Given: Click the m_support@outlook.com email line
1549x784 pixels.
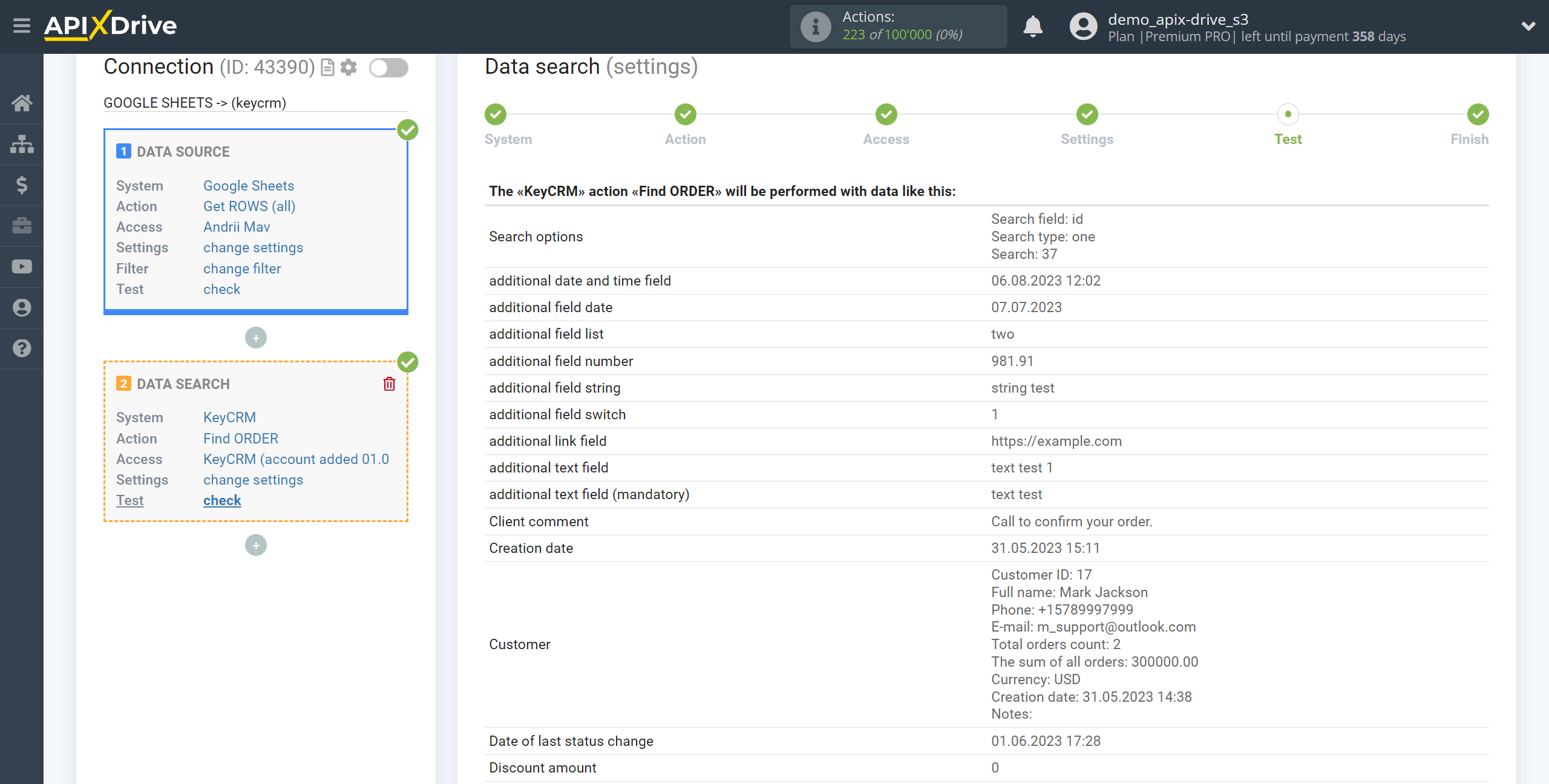Looking at the screenshot, I should point(1093,627).
